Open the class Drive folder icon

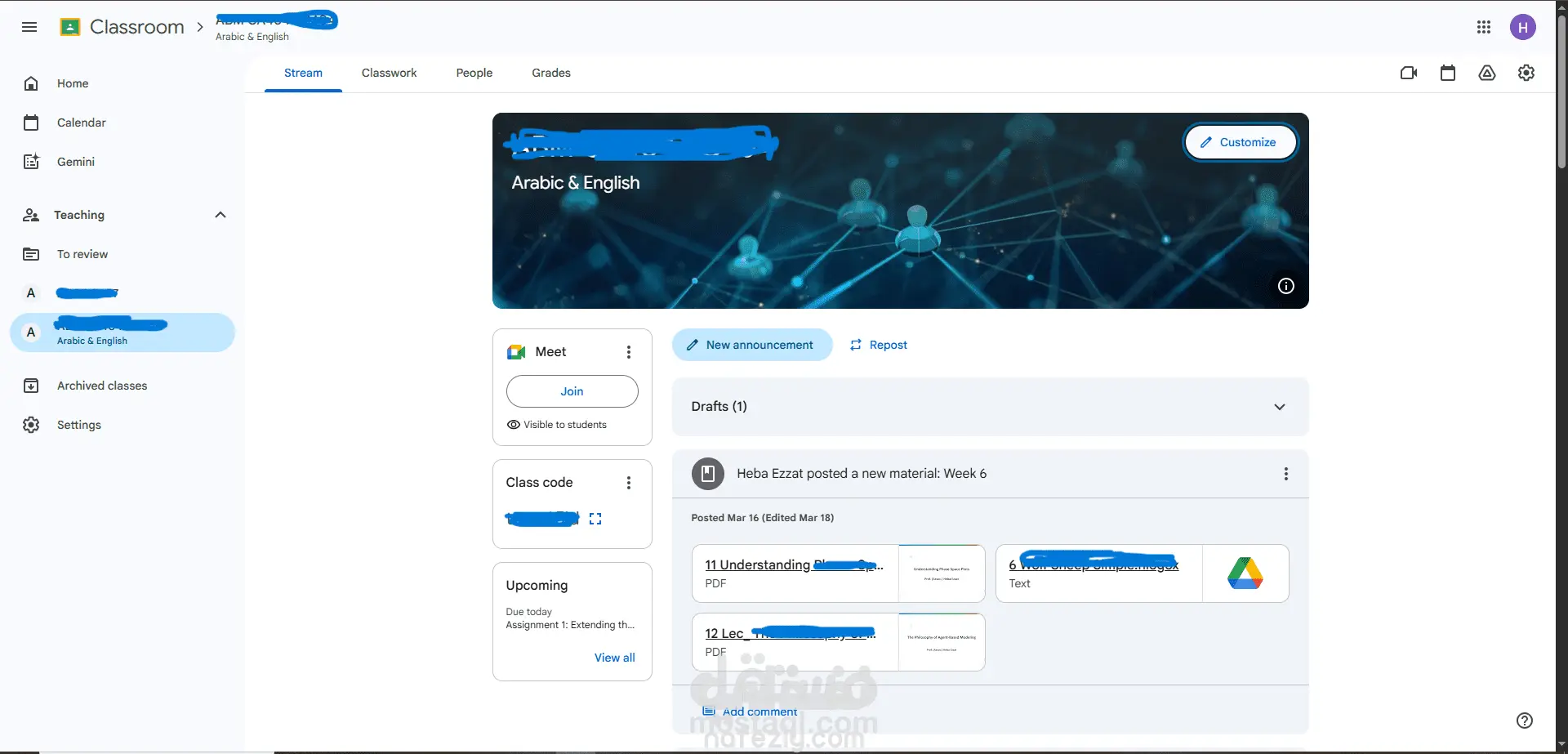1487,73
